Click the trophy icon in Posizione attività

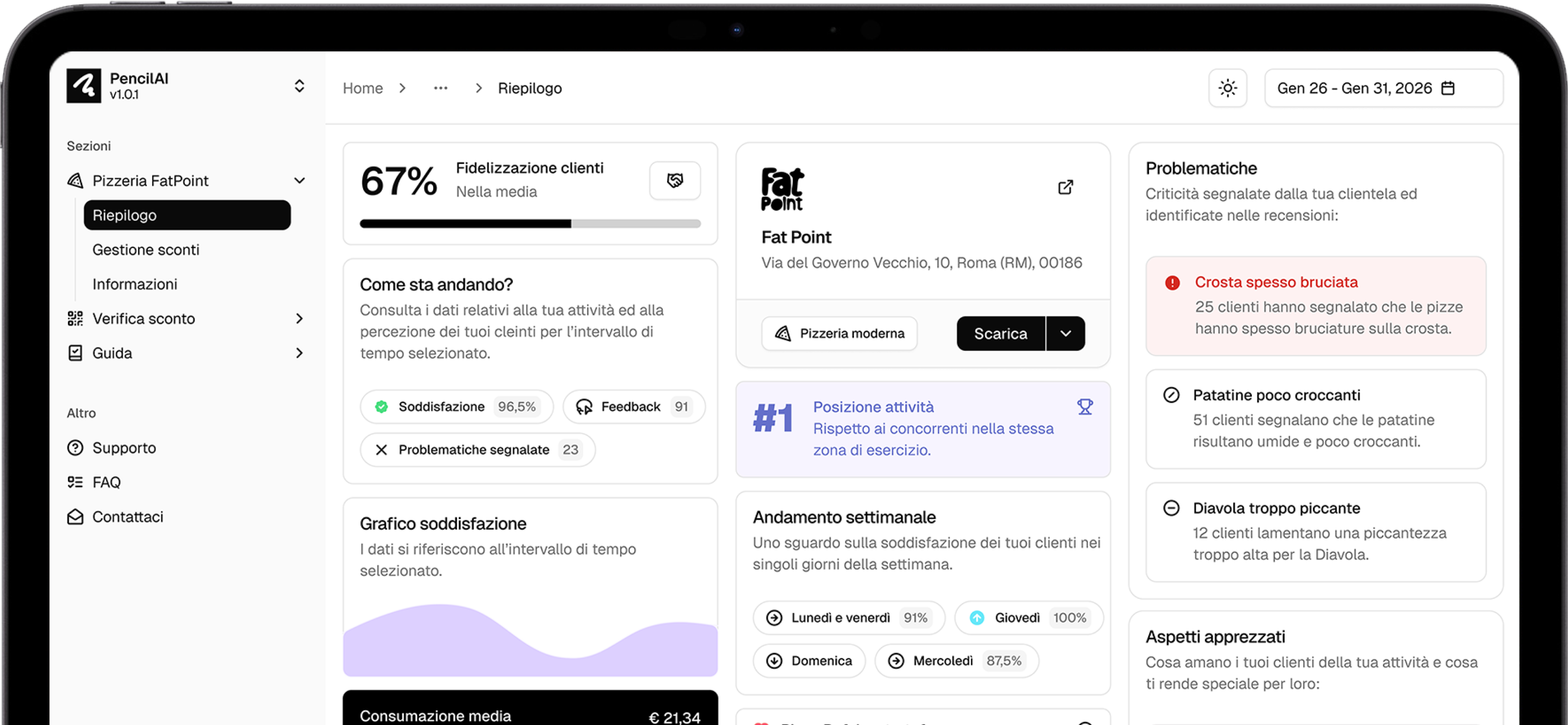click(1084, 407)
